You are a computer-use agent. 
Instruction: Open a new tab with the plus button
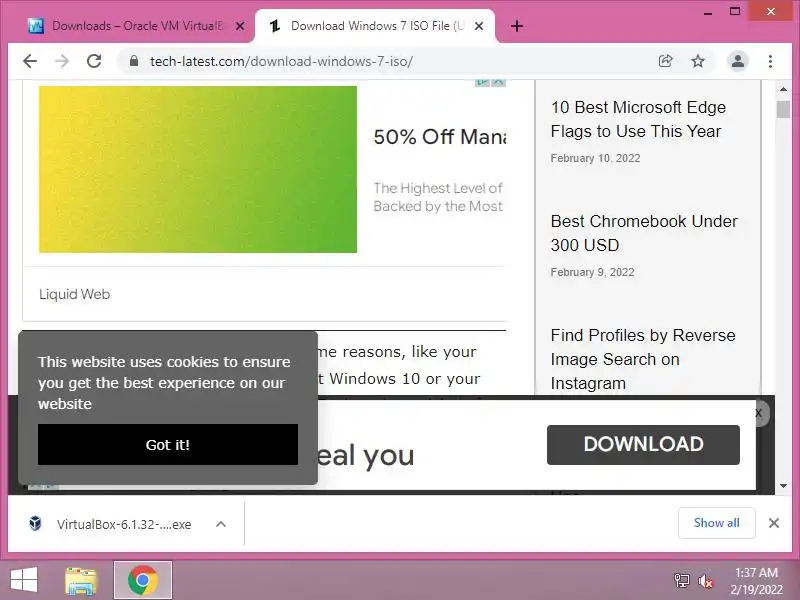[517, 26]
